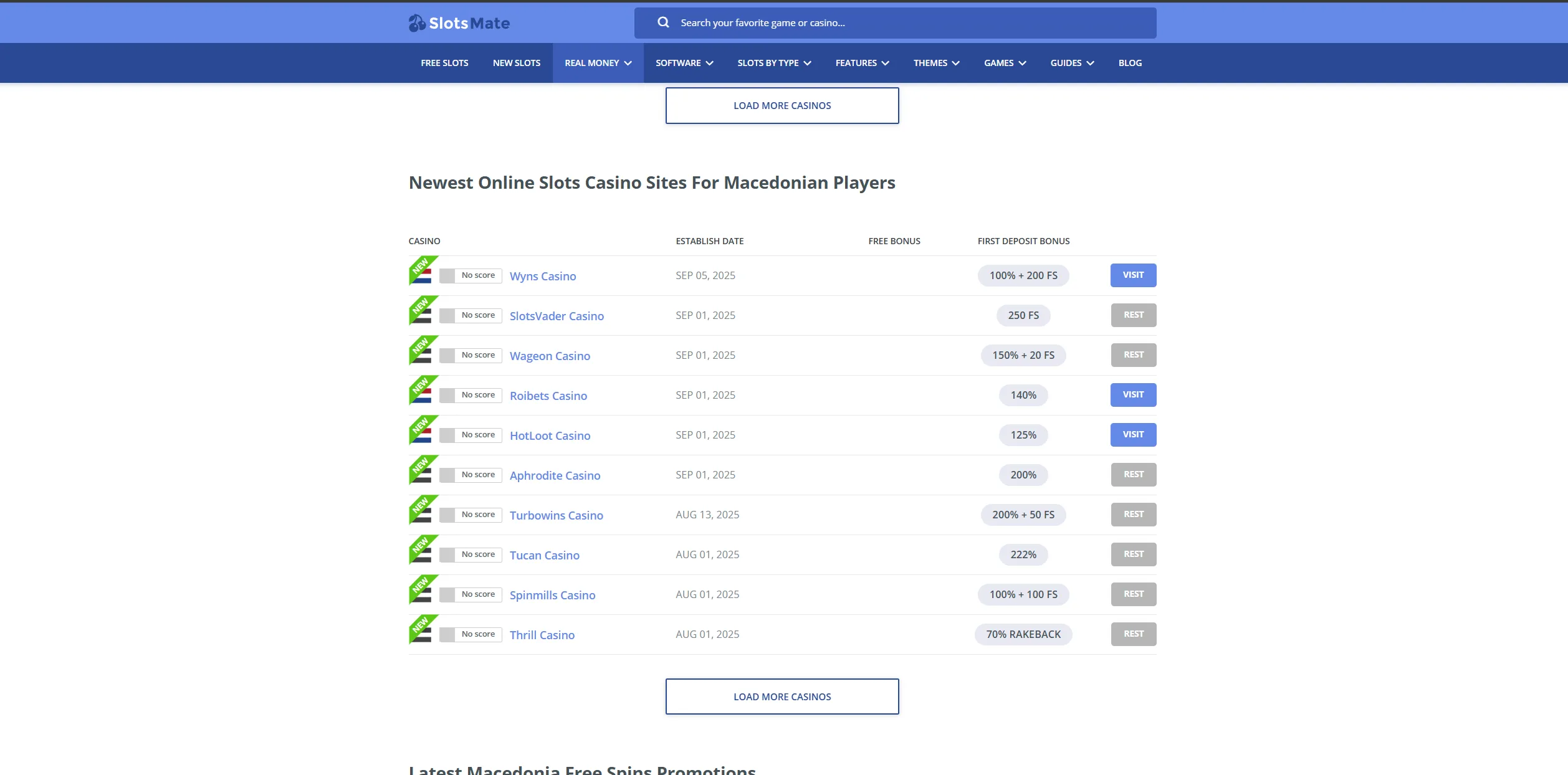
Task: Click the REST button for Wageon Casino
Action: pos(1134,355)
